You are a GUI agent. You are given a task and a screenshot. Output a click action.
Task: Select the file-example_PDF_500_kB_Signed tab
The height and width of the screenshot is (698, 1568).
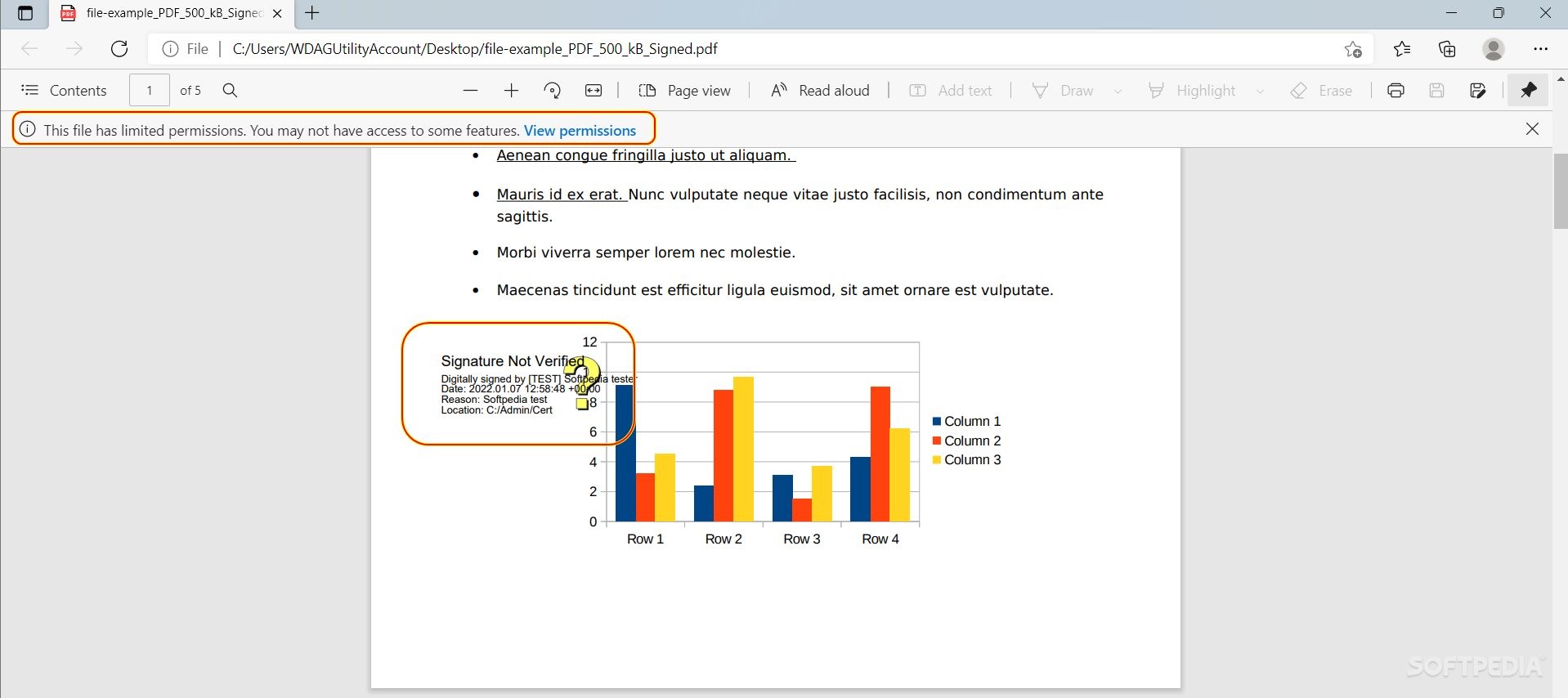173,13
